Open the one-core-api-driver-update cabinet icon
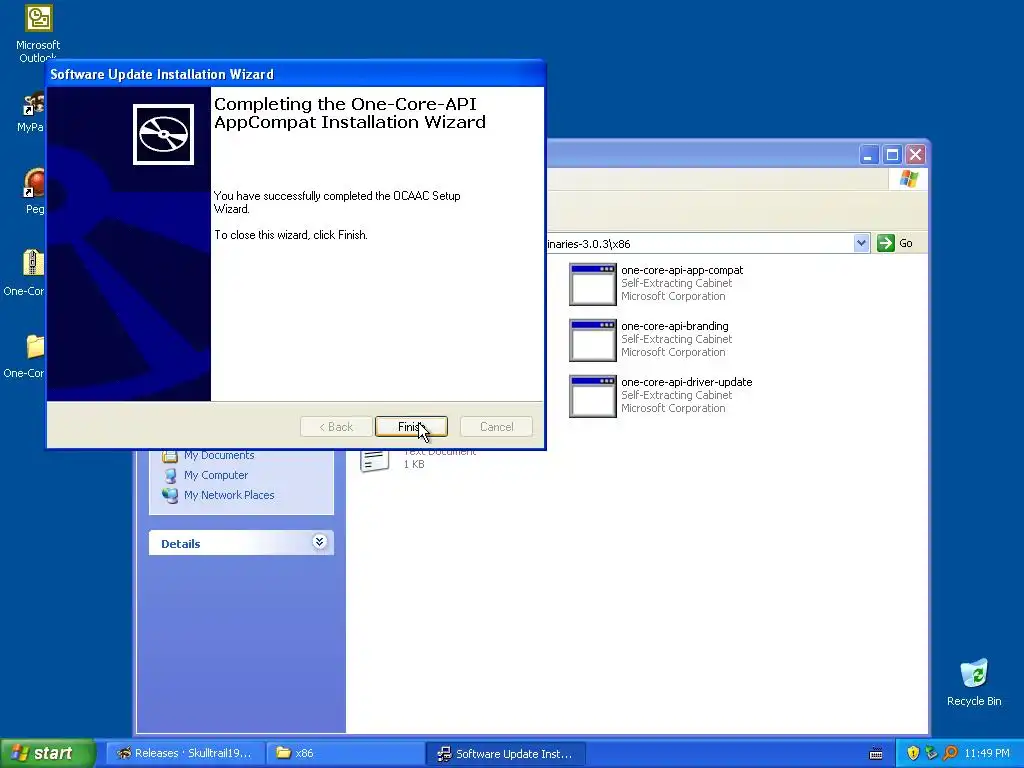The height and width of the screenshot is (768, 1024). point(592,396)
